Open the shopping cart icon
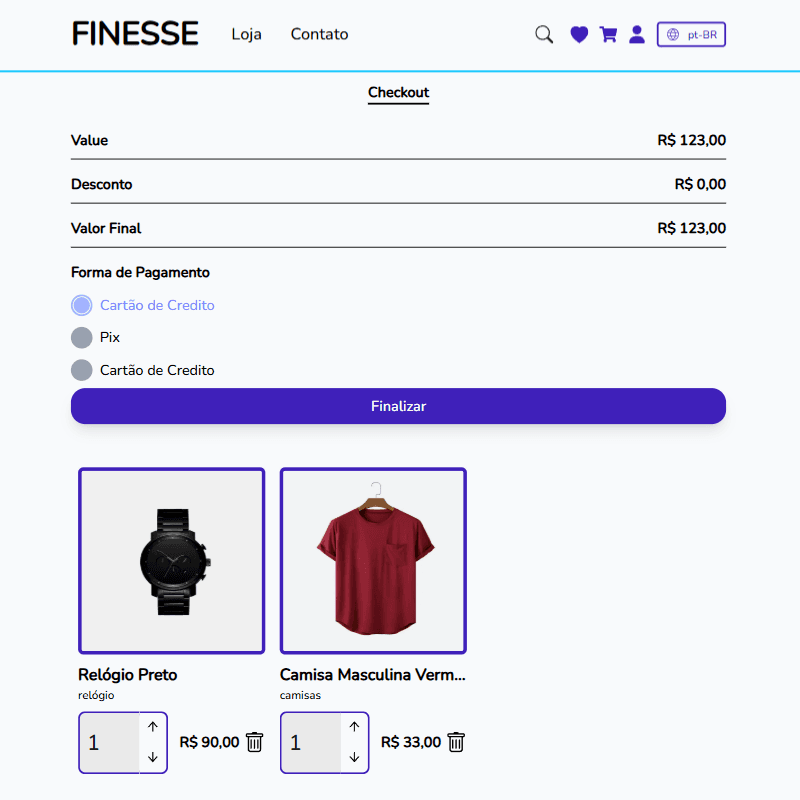This screenshot has width=800, height=800. 608,35
